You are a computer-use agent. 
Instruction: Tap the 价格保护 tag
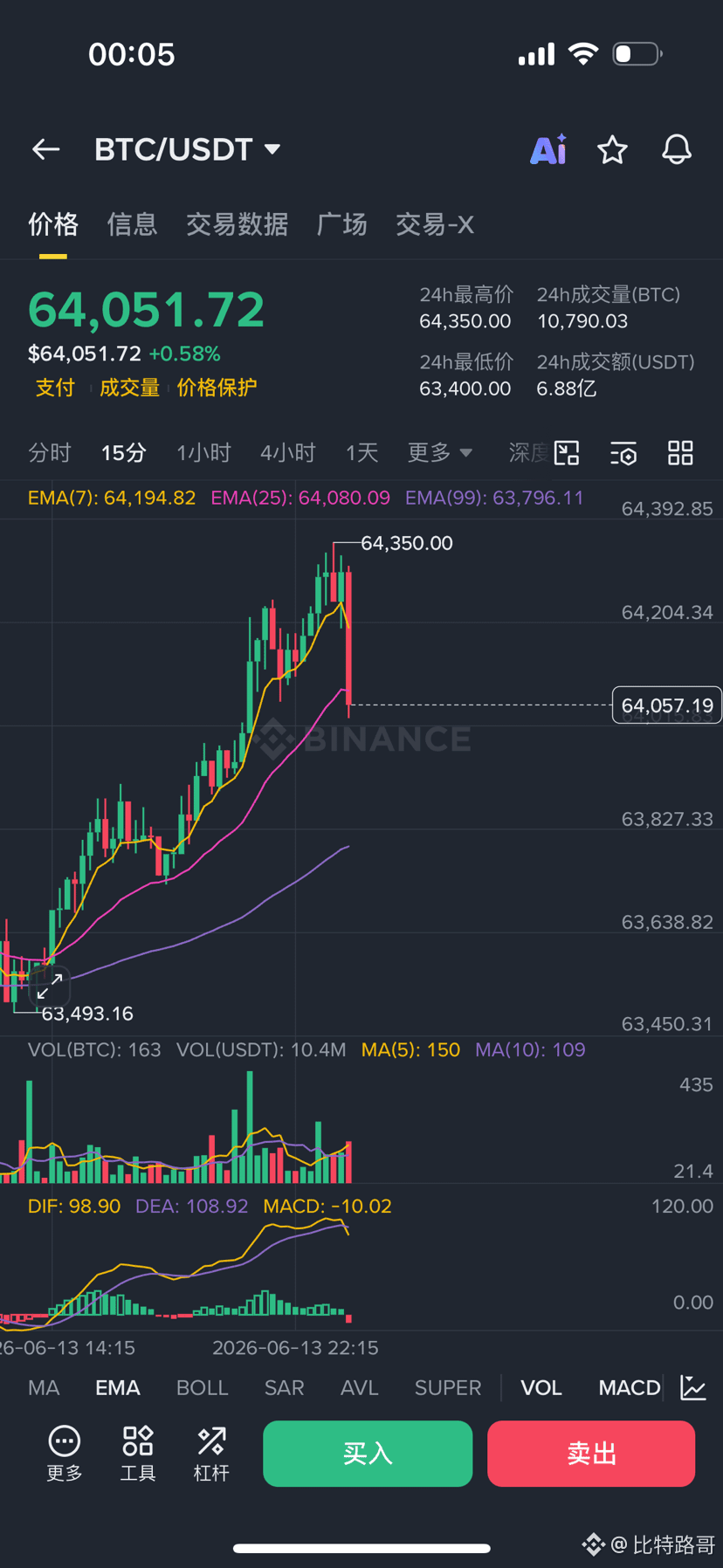tap(217, 388)
